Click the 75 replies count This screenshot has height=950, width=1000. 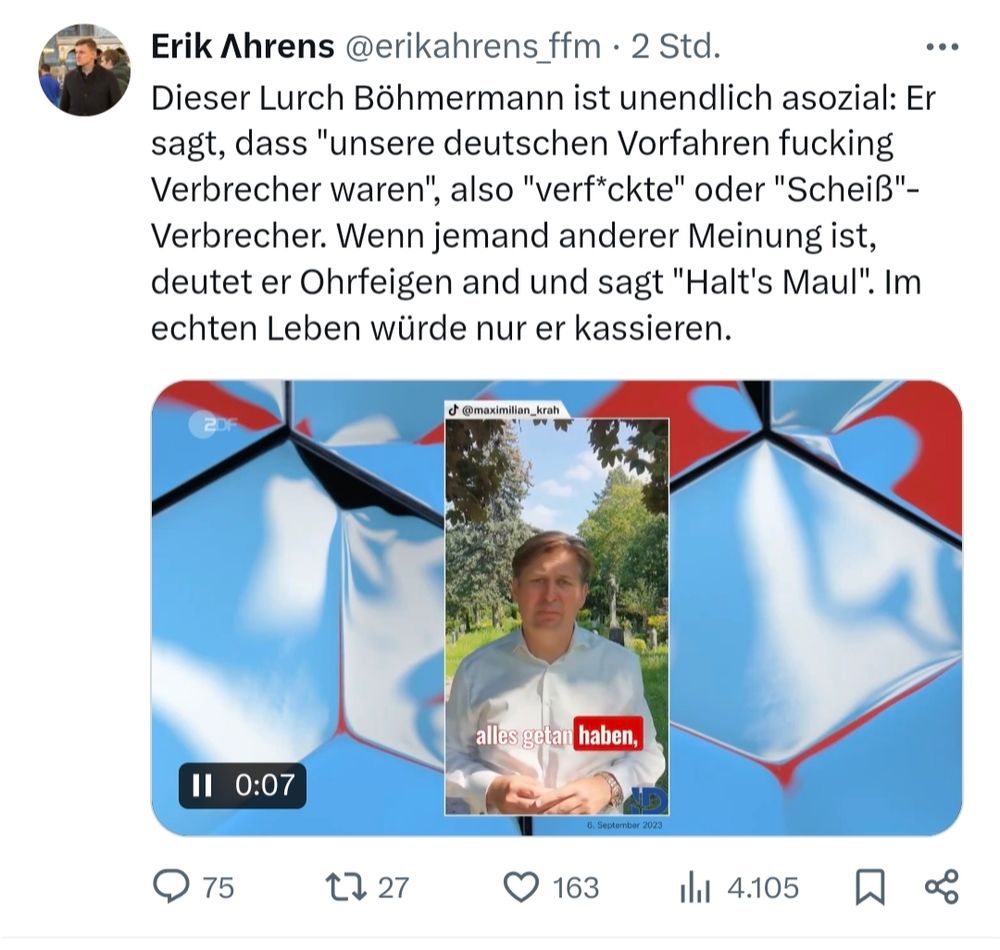pyautogui.click(x=218, y=888)
